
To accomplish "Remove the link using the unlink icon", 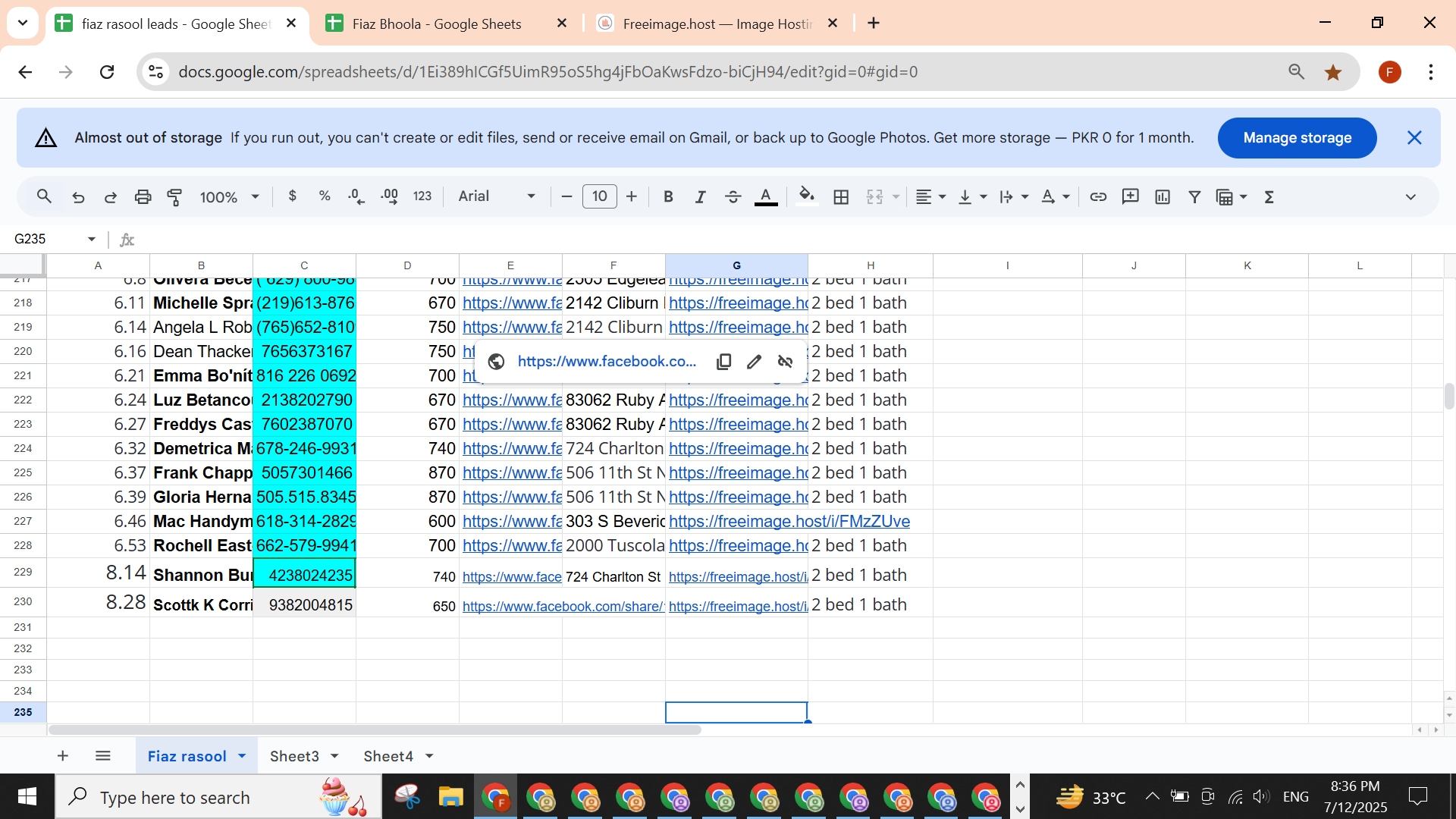I will 786,362.
